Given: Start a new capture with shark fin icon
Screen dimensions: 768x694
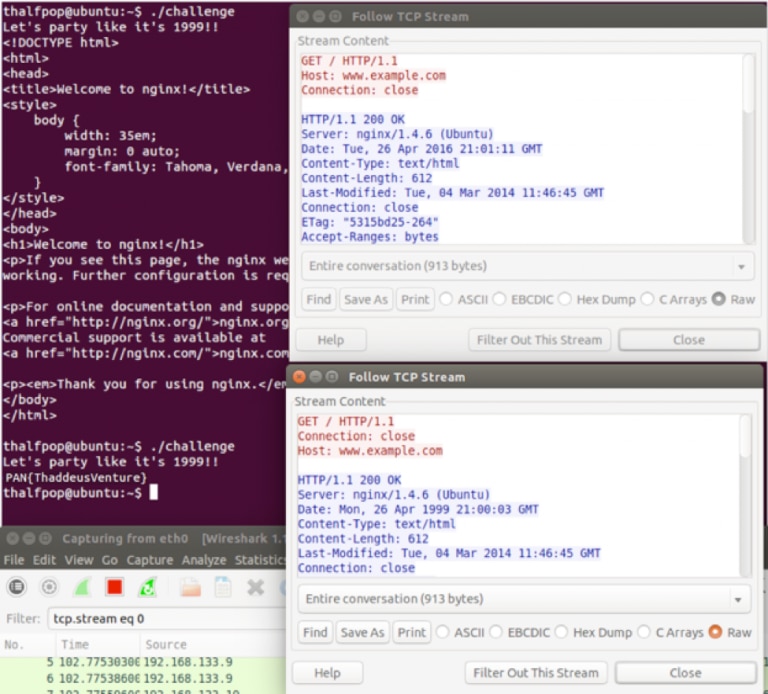Looking at the screenshot, I should (82, 586).
